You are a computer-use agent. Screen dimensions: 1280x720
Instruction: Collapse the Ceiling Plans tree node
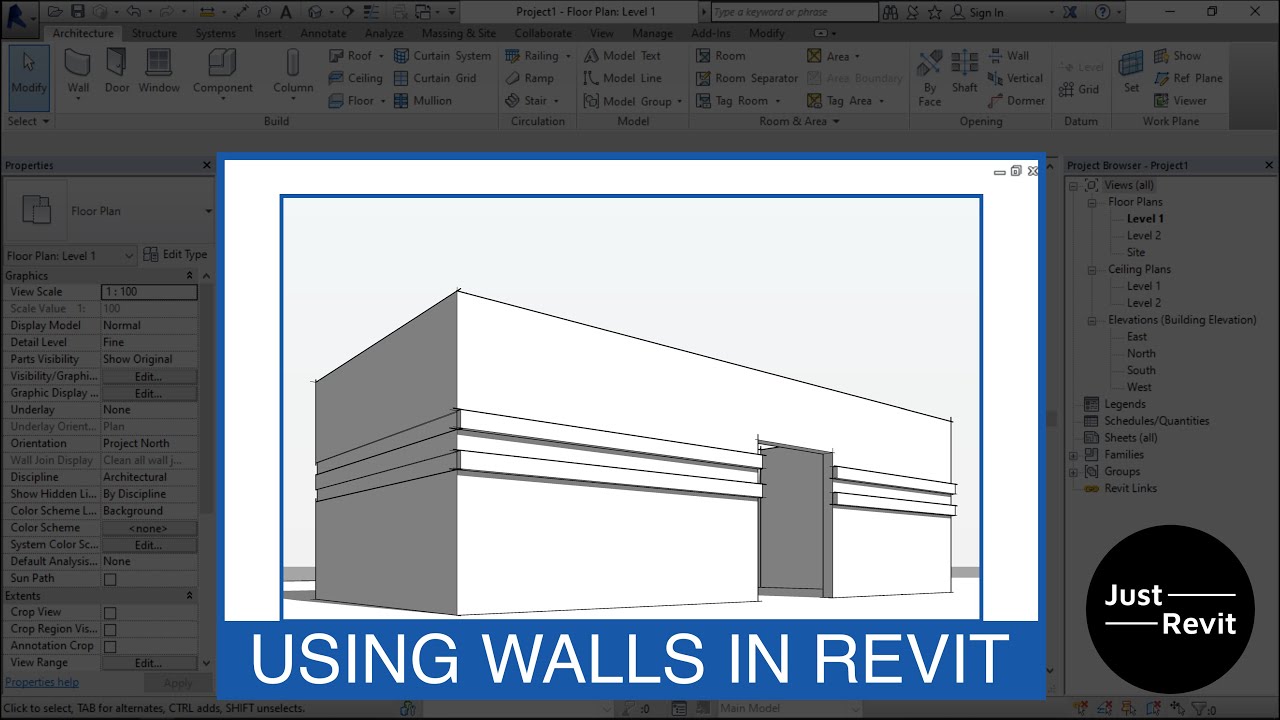[x=1093, y=269]
